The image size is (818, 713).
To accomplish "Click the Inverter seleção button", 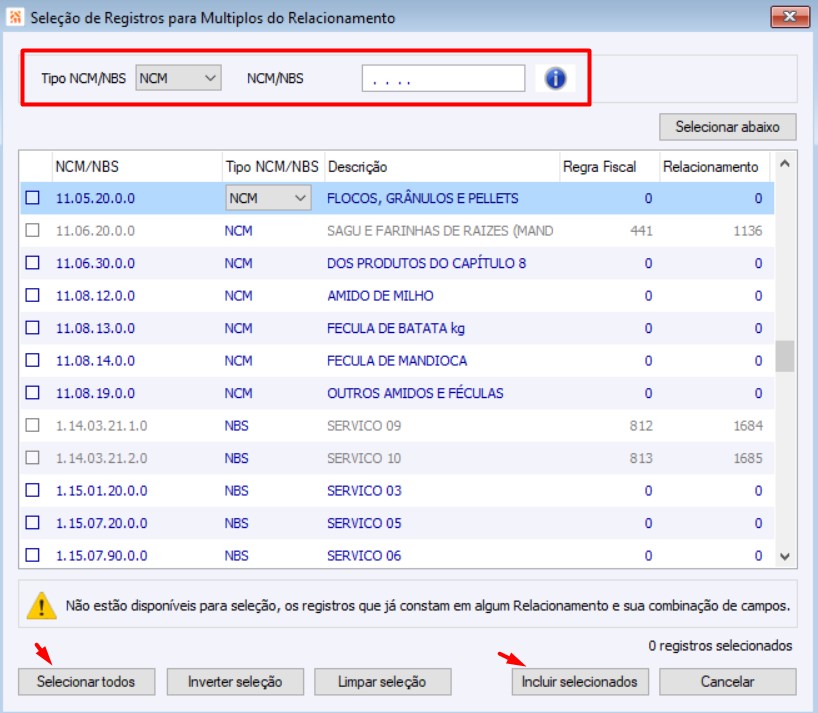I will click(235, 682).
